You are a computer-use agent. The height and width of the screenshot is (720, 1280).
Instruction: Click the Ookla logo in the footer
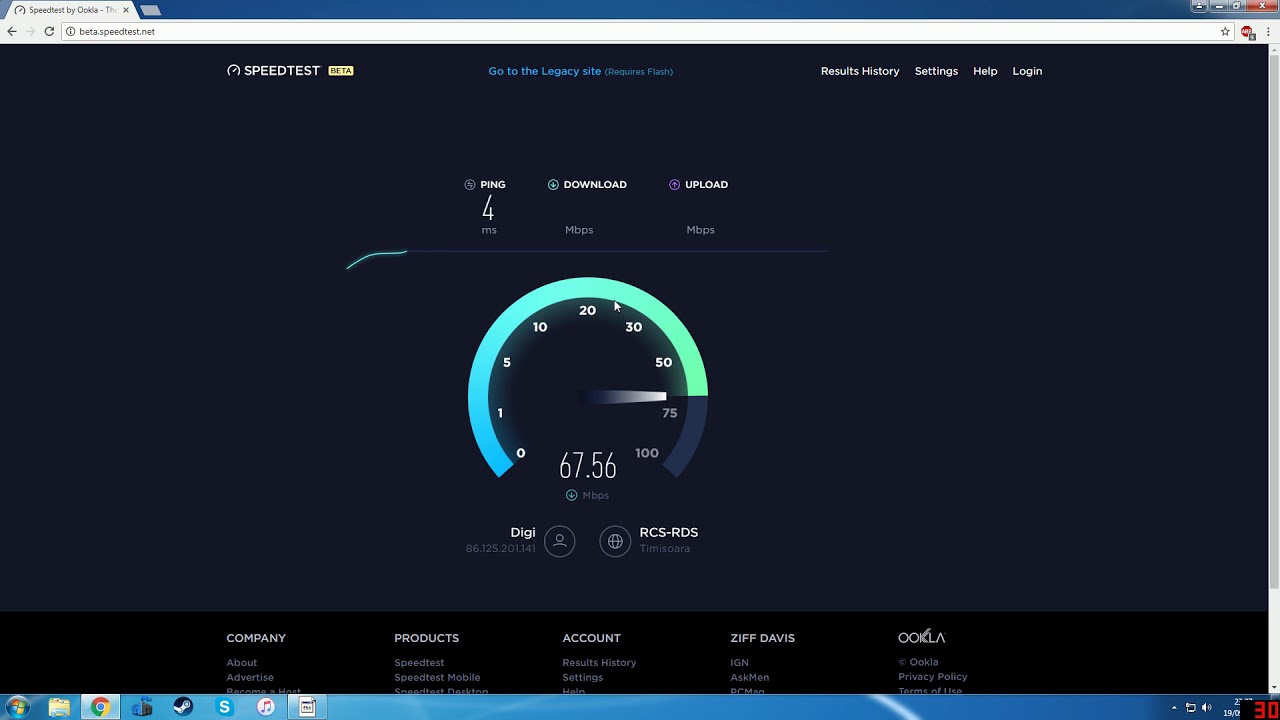pos(921,637)
